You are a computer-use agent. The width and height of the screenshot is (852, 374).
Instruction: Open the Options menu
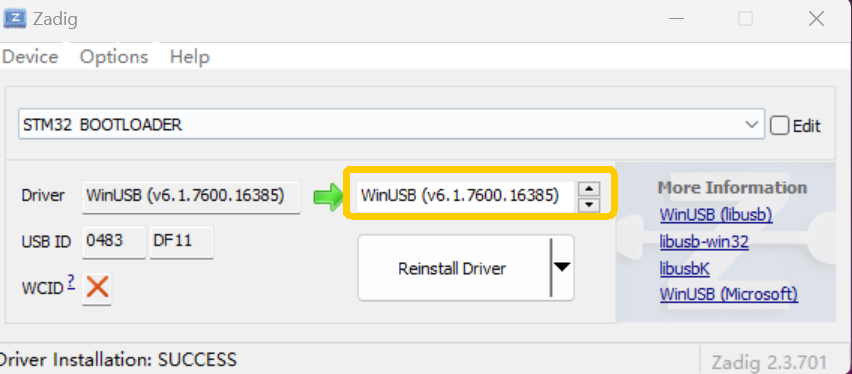pyautogui.click(x=114, y=57)
